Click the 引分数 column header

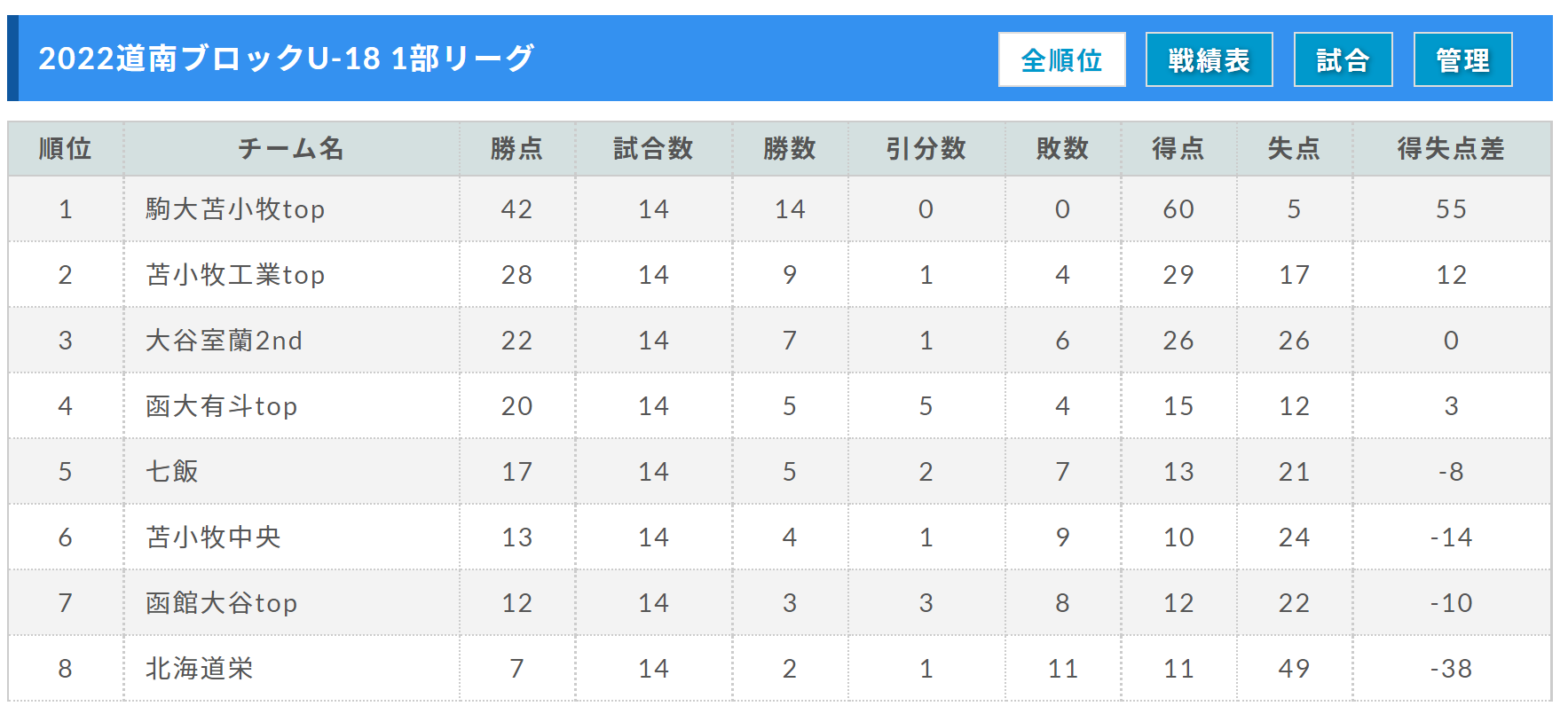[x=926, y=148]
